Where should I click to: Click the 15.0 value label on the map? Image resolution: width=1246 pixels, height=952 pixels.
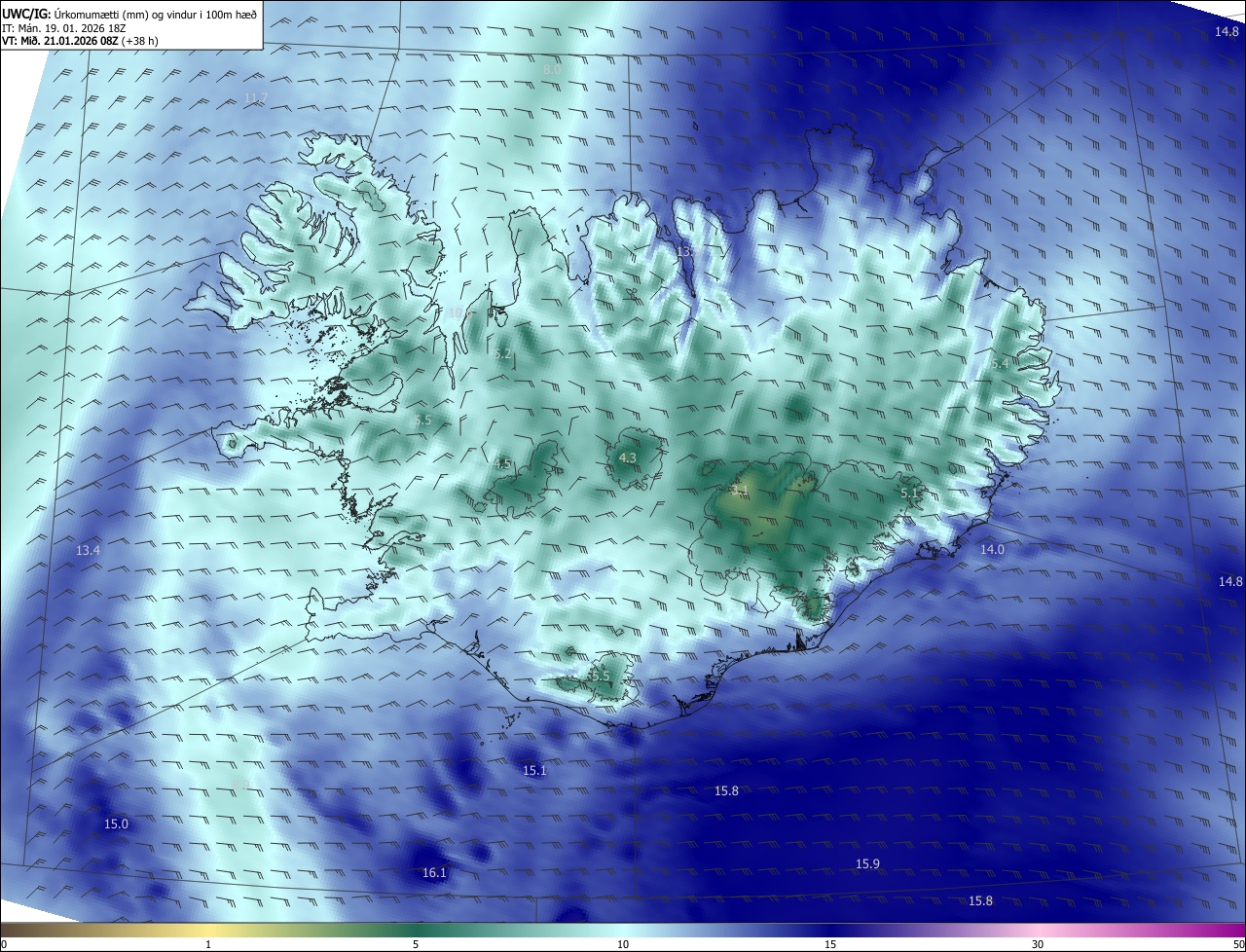click(x=116, y=824)
